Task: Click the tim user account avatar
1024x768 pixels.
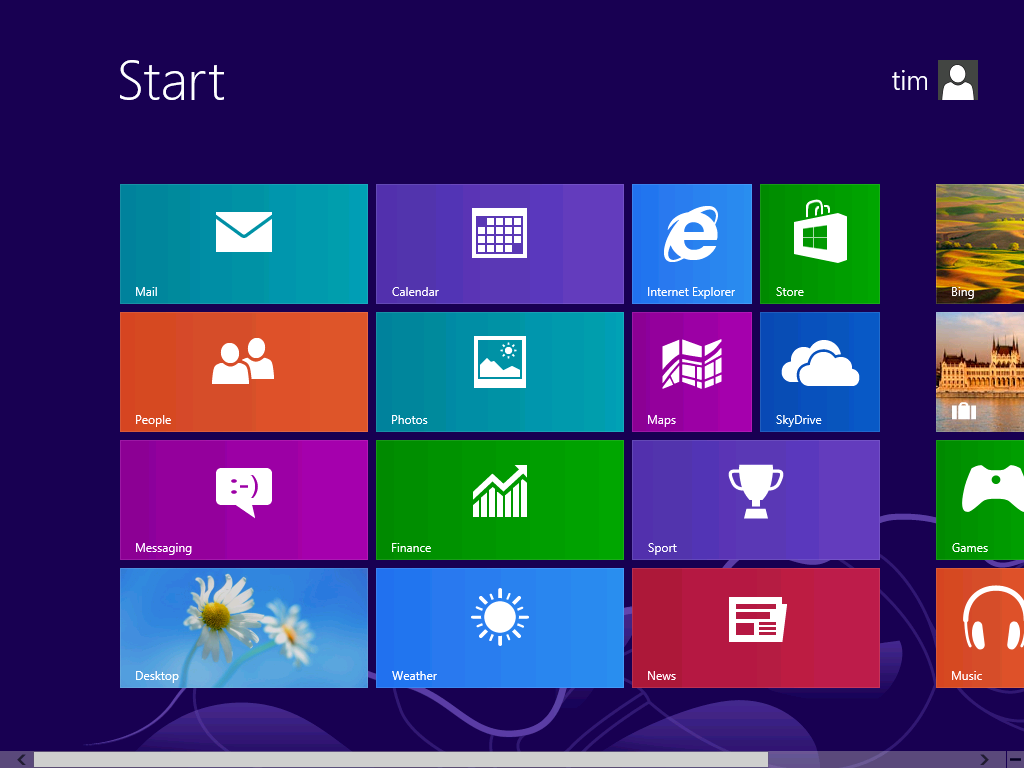Action: (957, 80)
